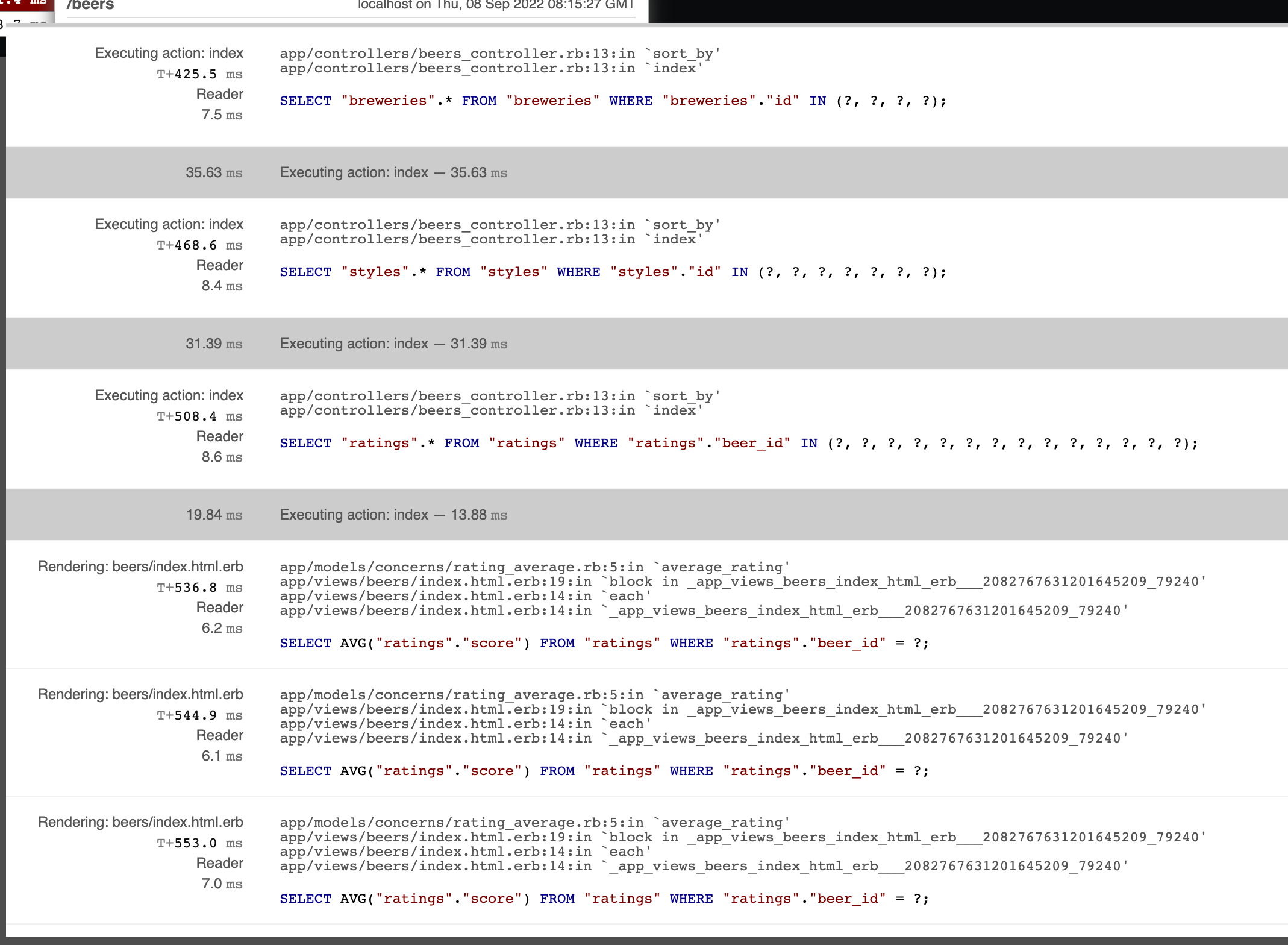Select the breweries SELECT query

(x=613, y=101)
